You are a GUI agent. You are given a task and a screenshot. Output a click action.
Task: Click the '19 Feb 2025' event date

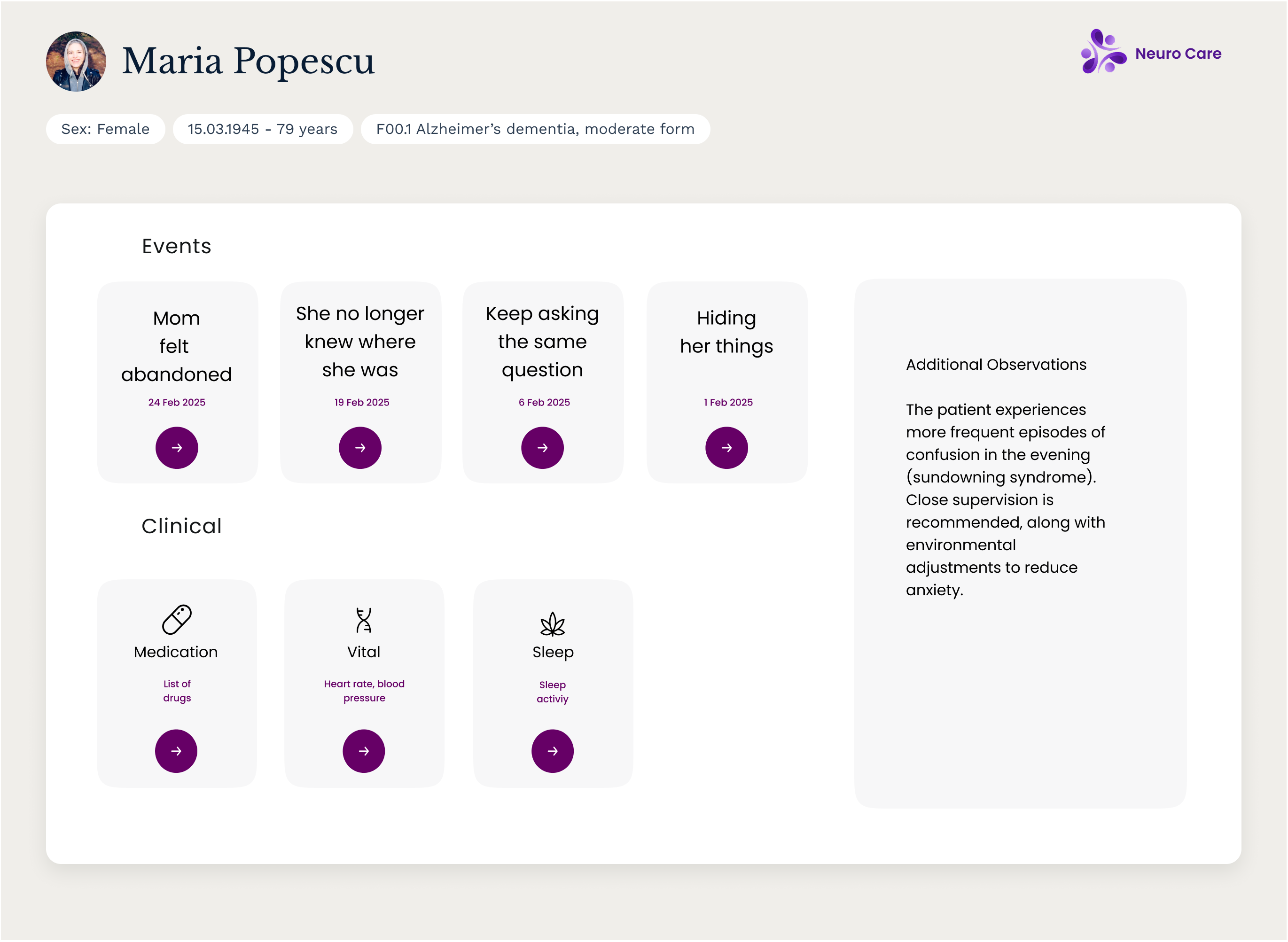pos(361,403)
